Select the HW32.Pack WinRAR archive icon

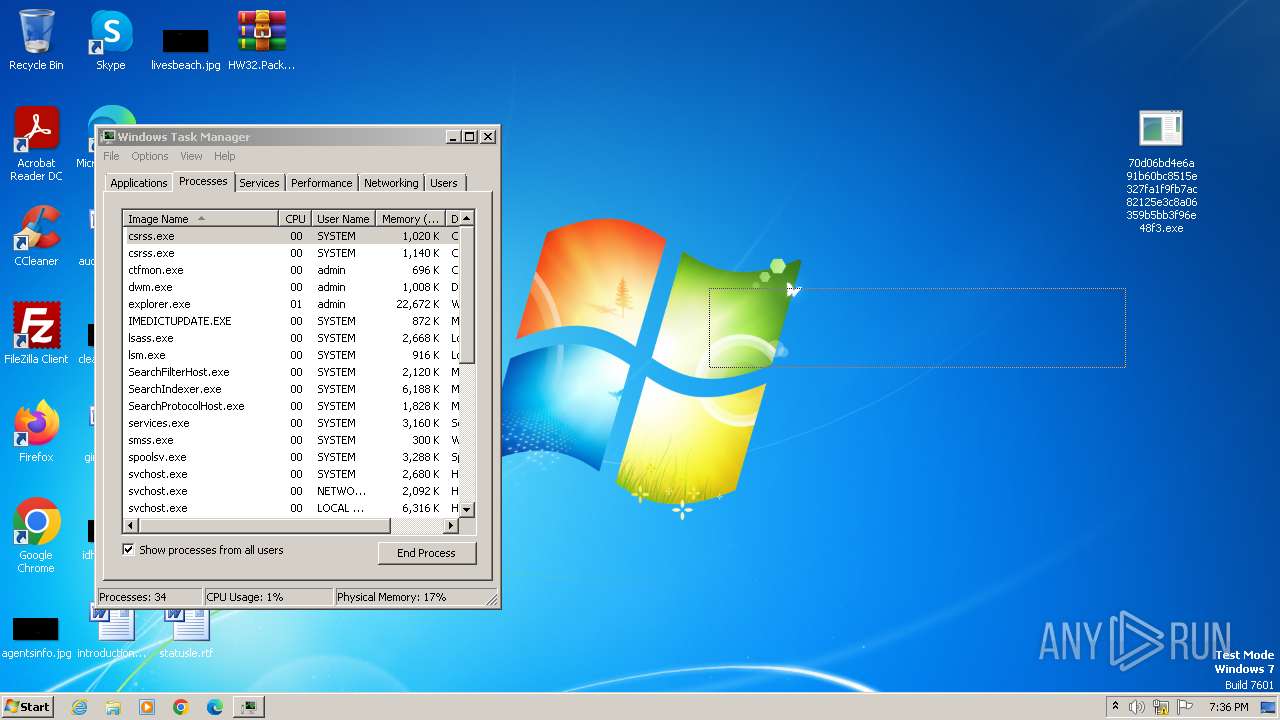click(262, 40)
